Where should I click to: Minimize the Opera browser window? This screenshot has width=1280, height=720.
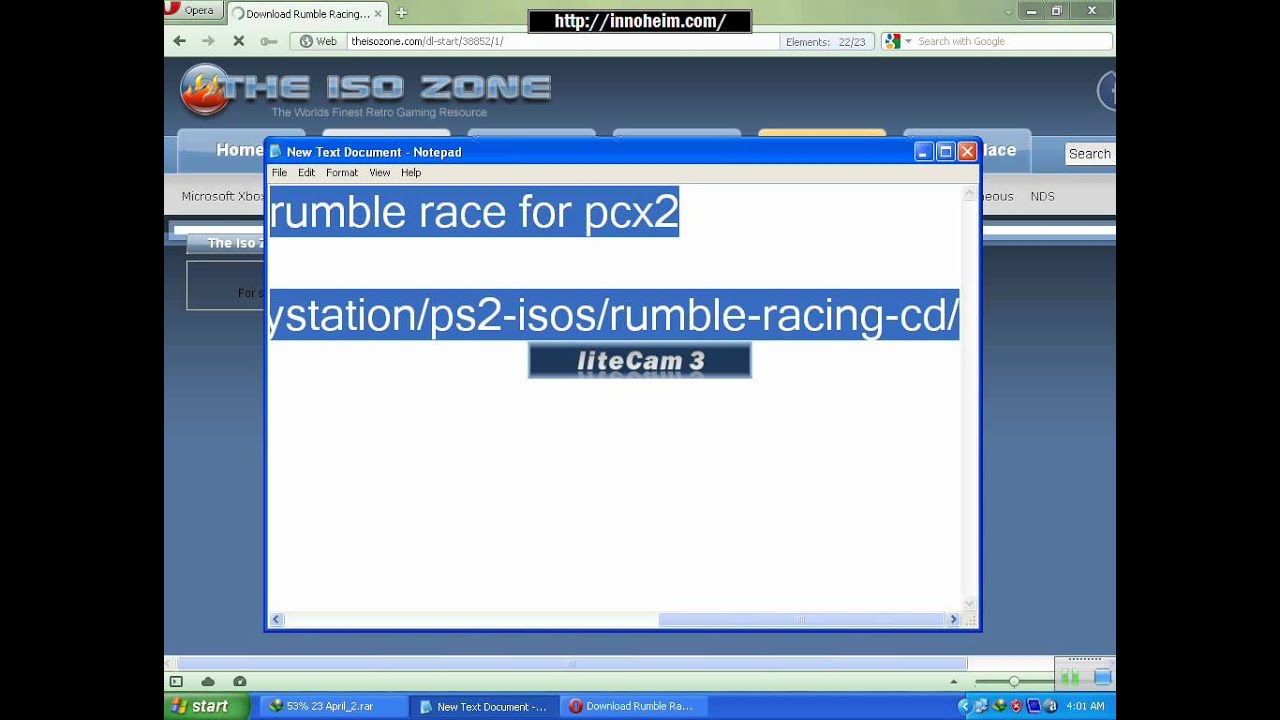tap(1030, 11)
